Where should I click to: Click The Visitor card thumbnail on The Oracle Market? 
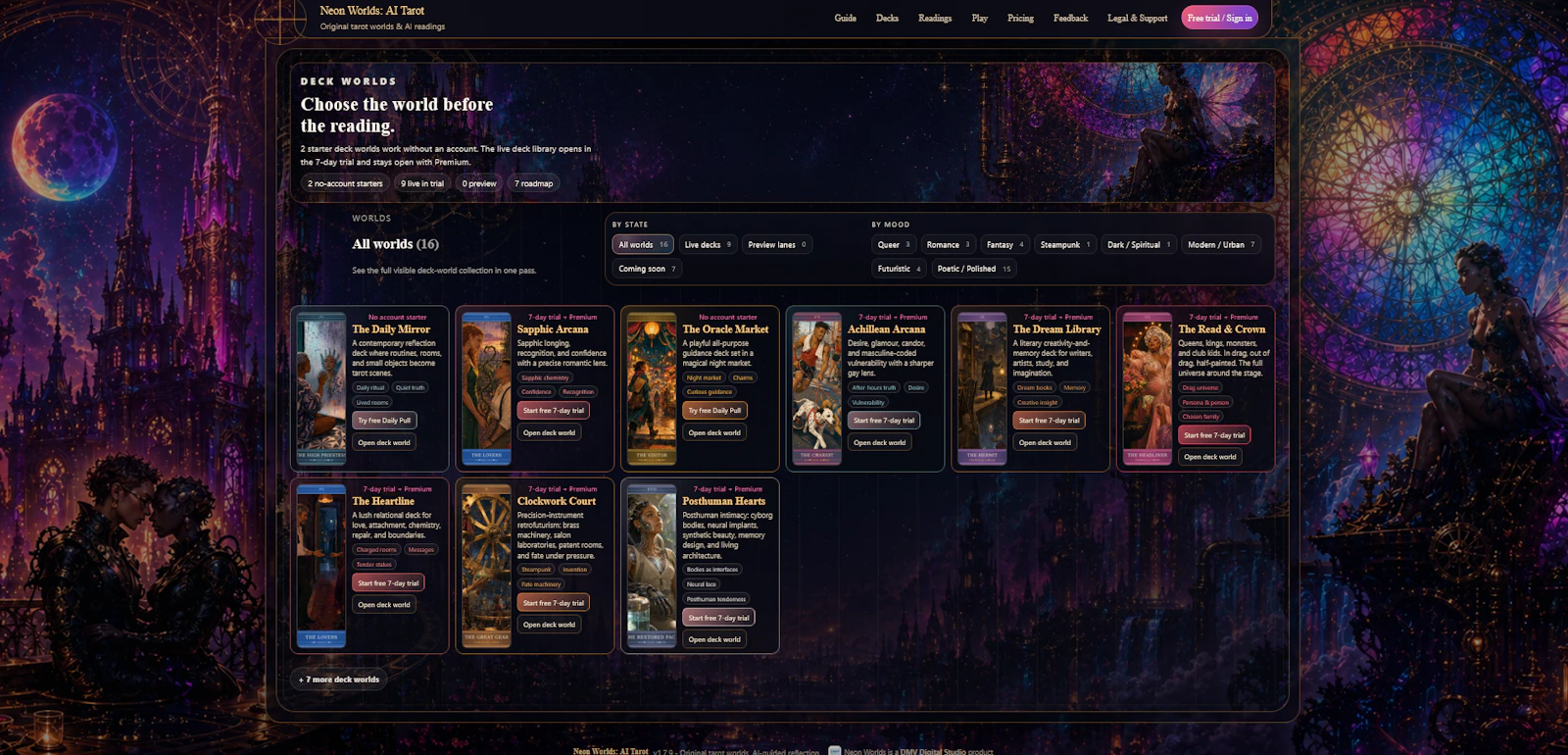click(x=652, y=388)
